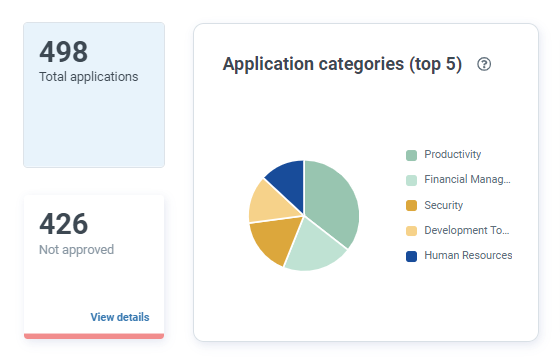Screen dimensions: 560x360
Task: Click the Human Resources legend color swatch
Action: click(x=411, y=256)
